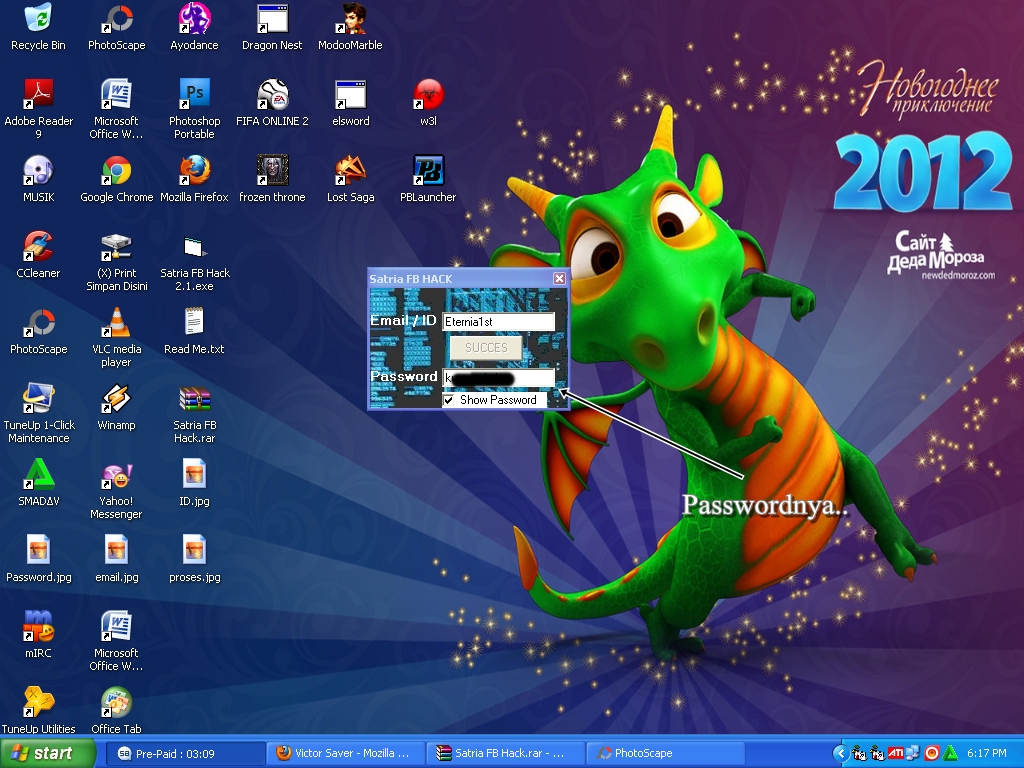
Task: Click the SUCCES button
Action: (x=486, y=347)
